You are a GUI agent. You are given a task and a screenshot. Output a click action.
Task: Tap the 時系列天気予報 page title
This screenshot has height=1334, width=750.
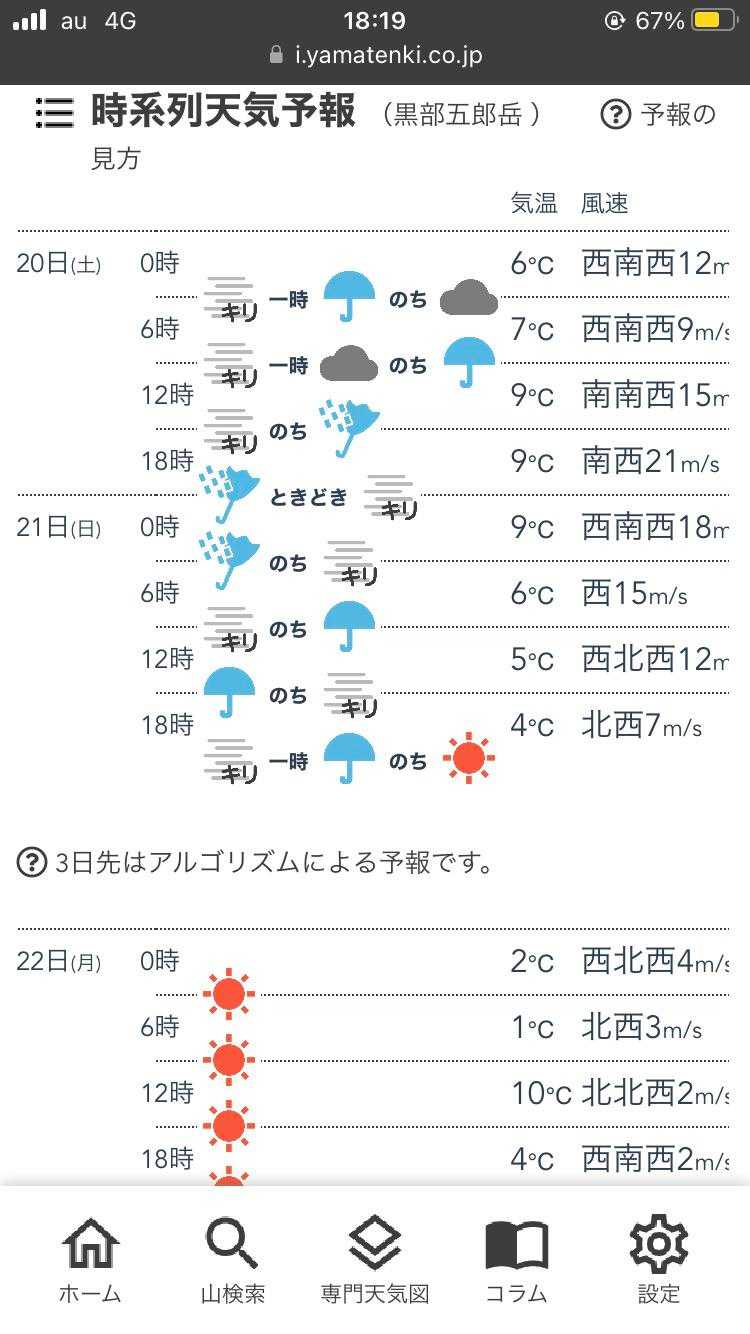[x=223, y=111]
